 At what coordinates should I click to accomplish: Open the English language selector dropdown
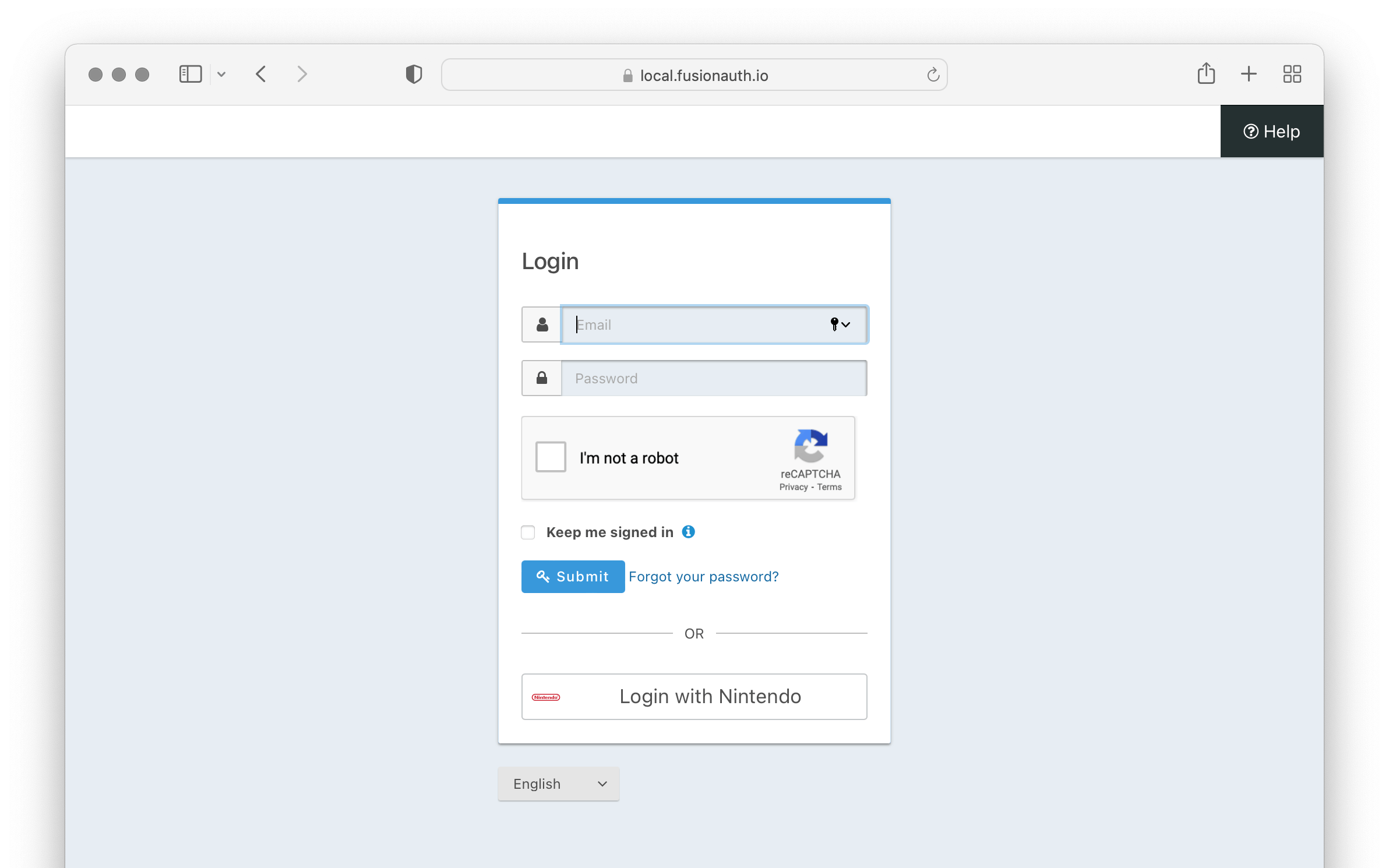pyautogui.click(x=557, y=783)
